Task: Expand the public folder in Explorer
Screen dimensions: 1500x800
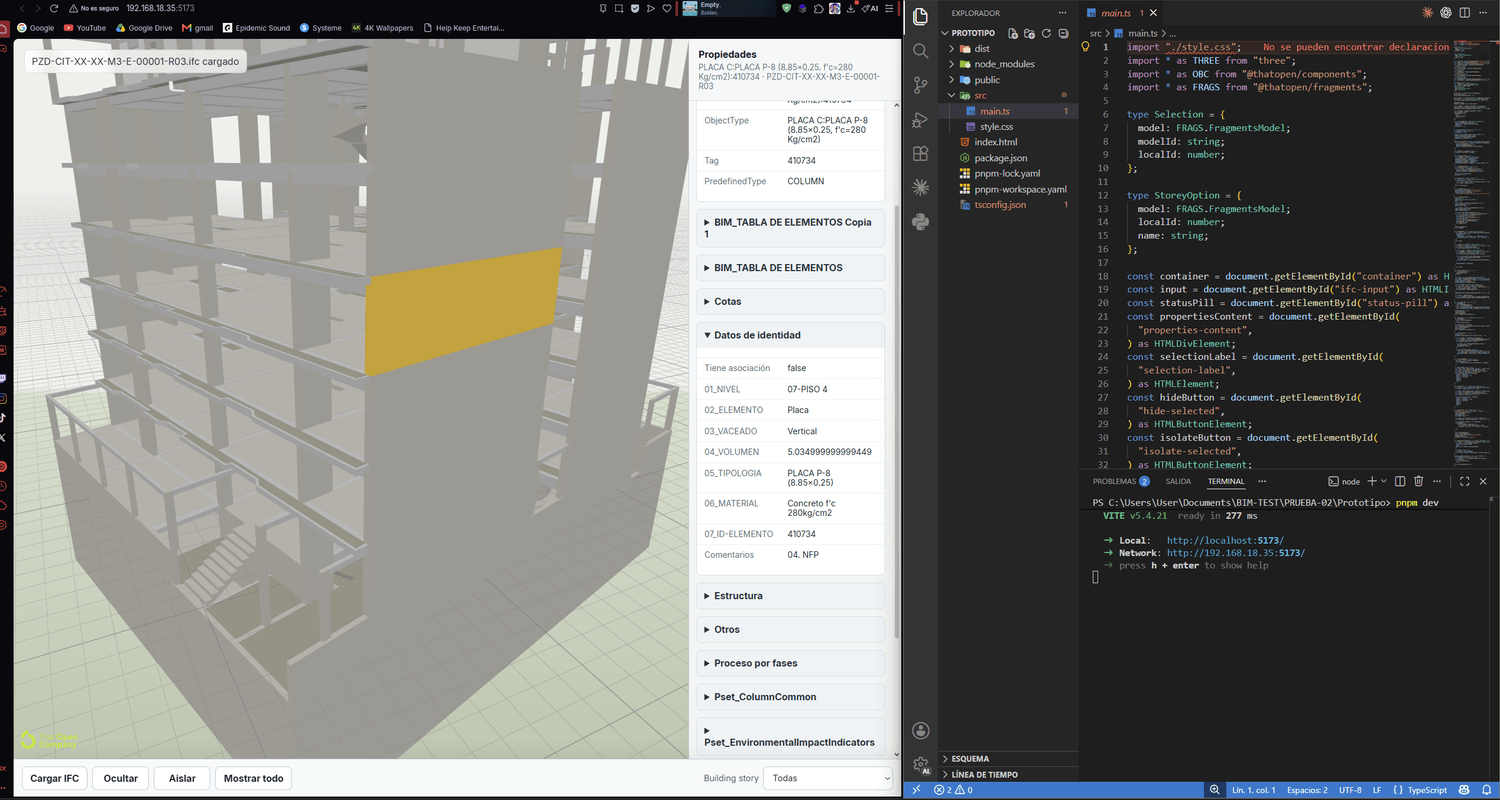Action: pos(1010,80)
